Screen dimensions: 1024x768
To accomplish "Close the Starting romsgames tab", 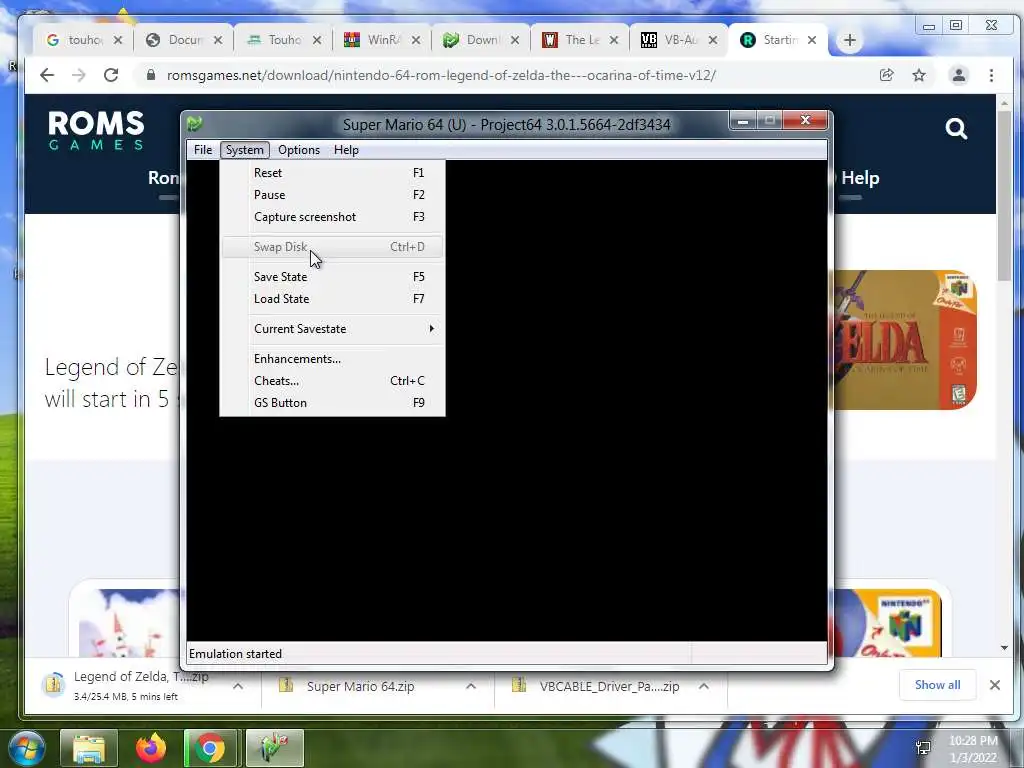I will click(812, 40).
